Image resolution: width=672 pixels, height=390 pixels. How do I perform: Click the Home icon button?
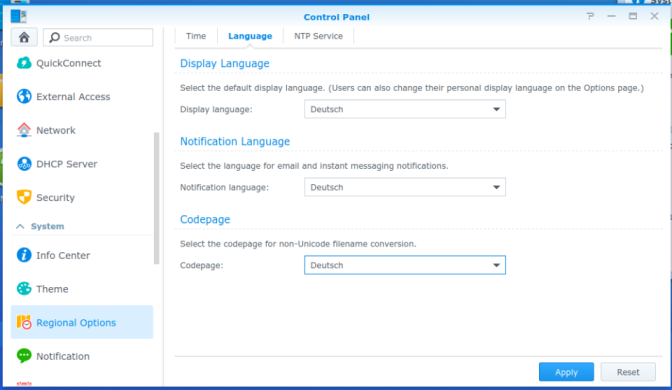[x=24, y=37]
